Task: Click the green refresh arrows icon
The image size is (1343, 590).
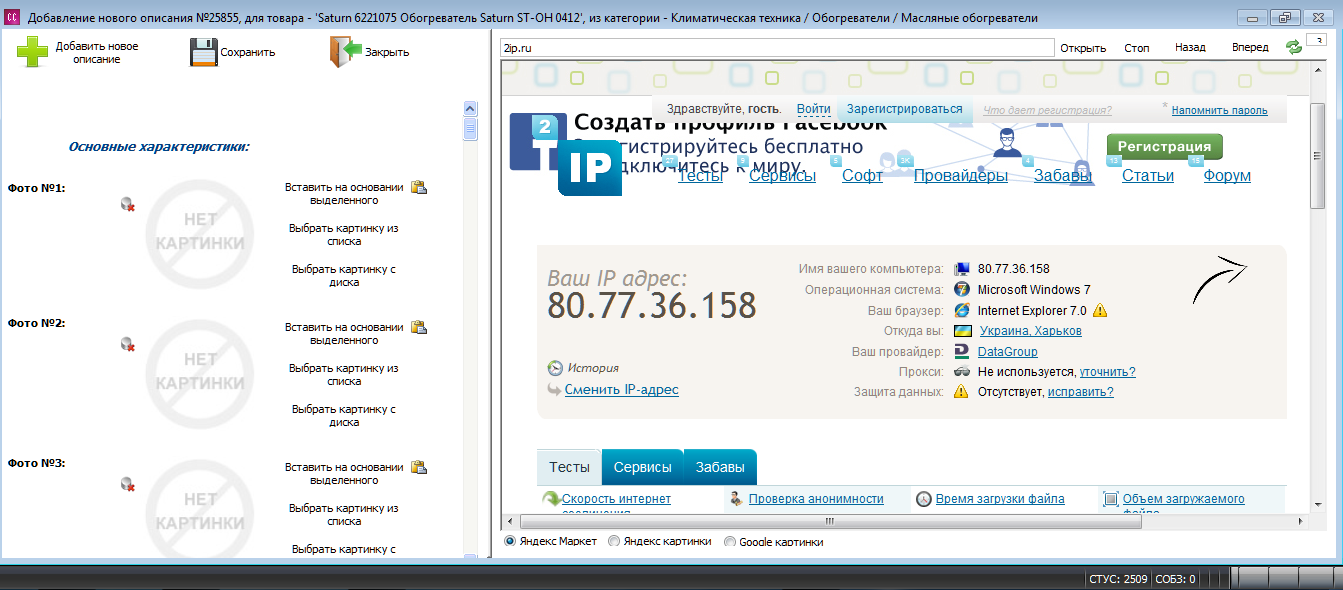Action: tap(1294, 47)
